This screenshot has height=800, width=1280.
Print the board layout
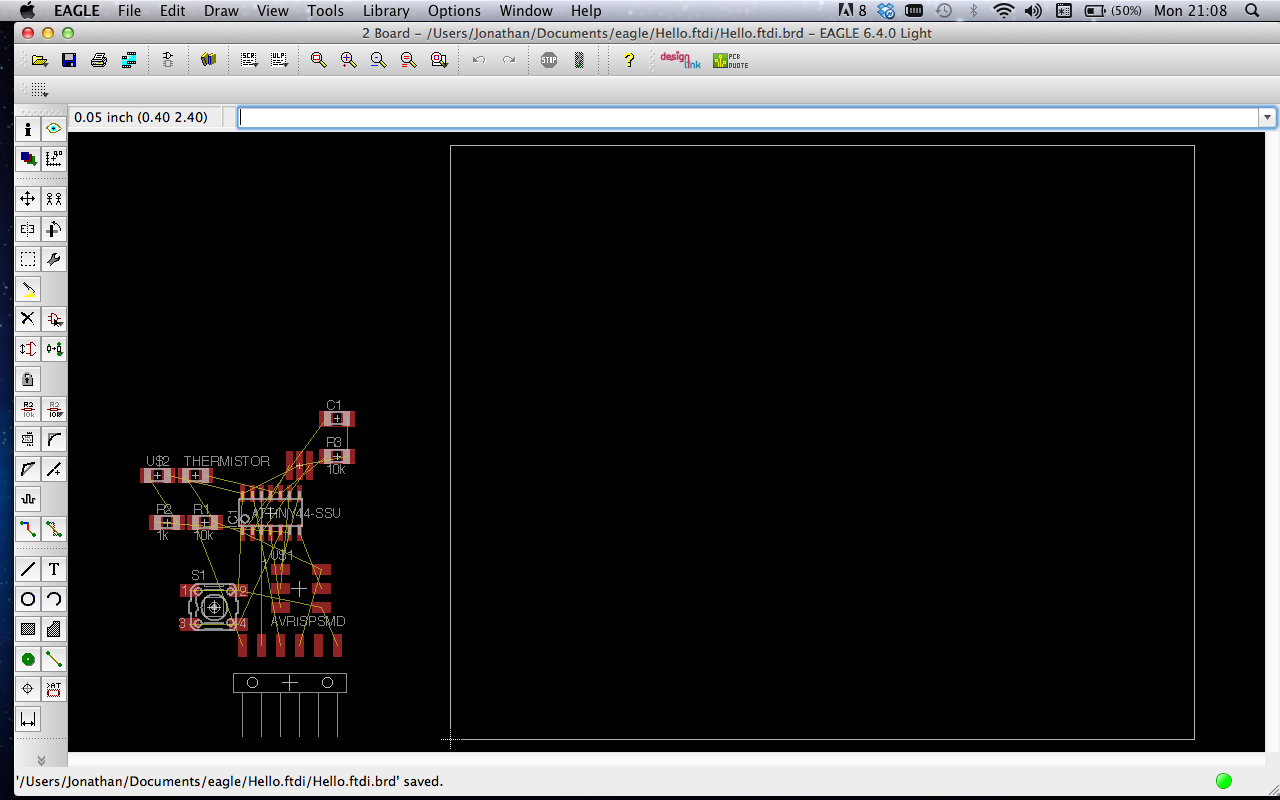[x=99, y=60]
